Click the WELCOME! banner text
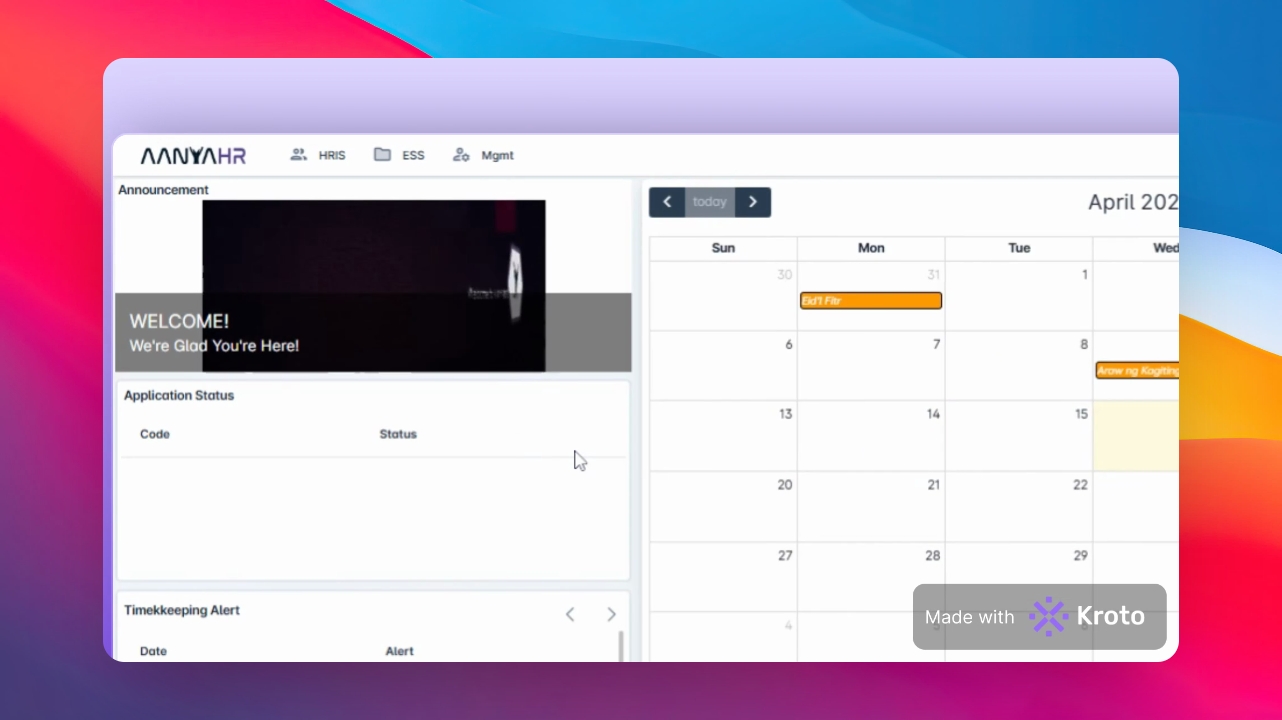Image resolution: width=1282 pixels, height=720 pixels. (179, 321)
